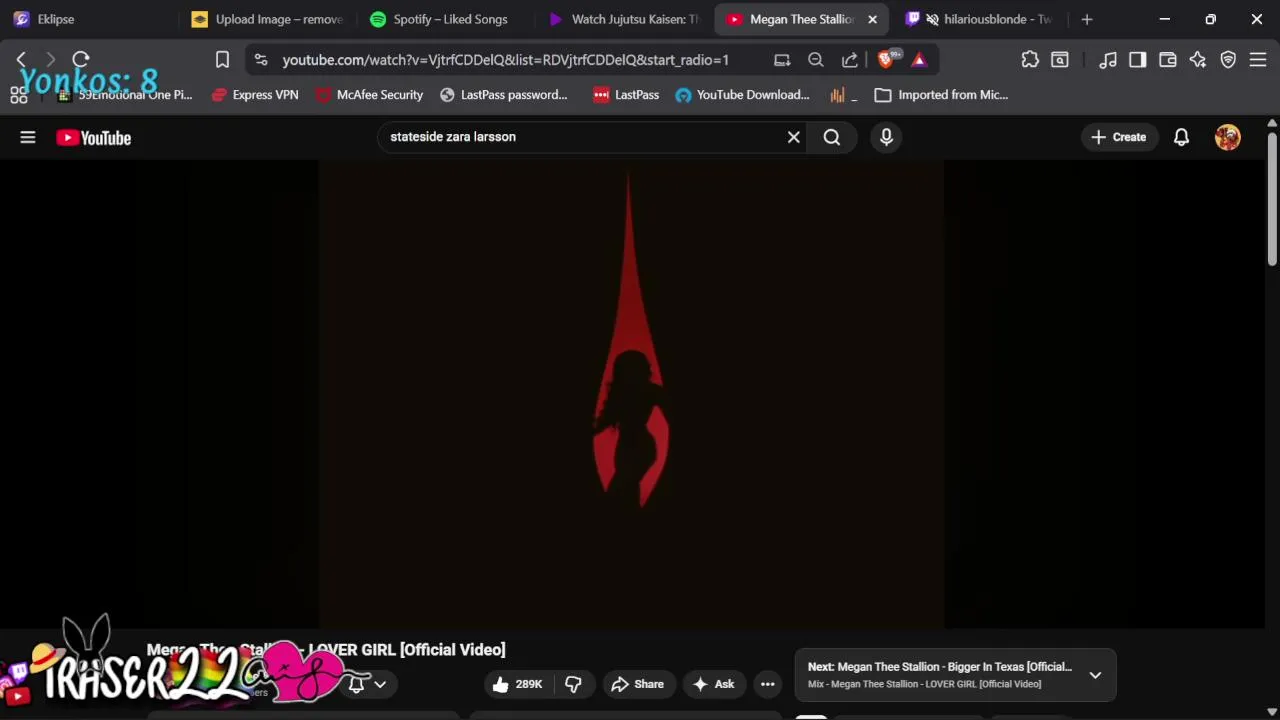
Task: Close the Megan Thee Stallion tab
Action: tap(872, 19)
